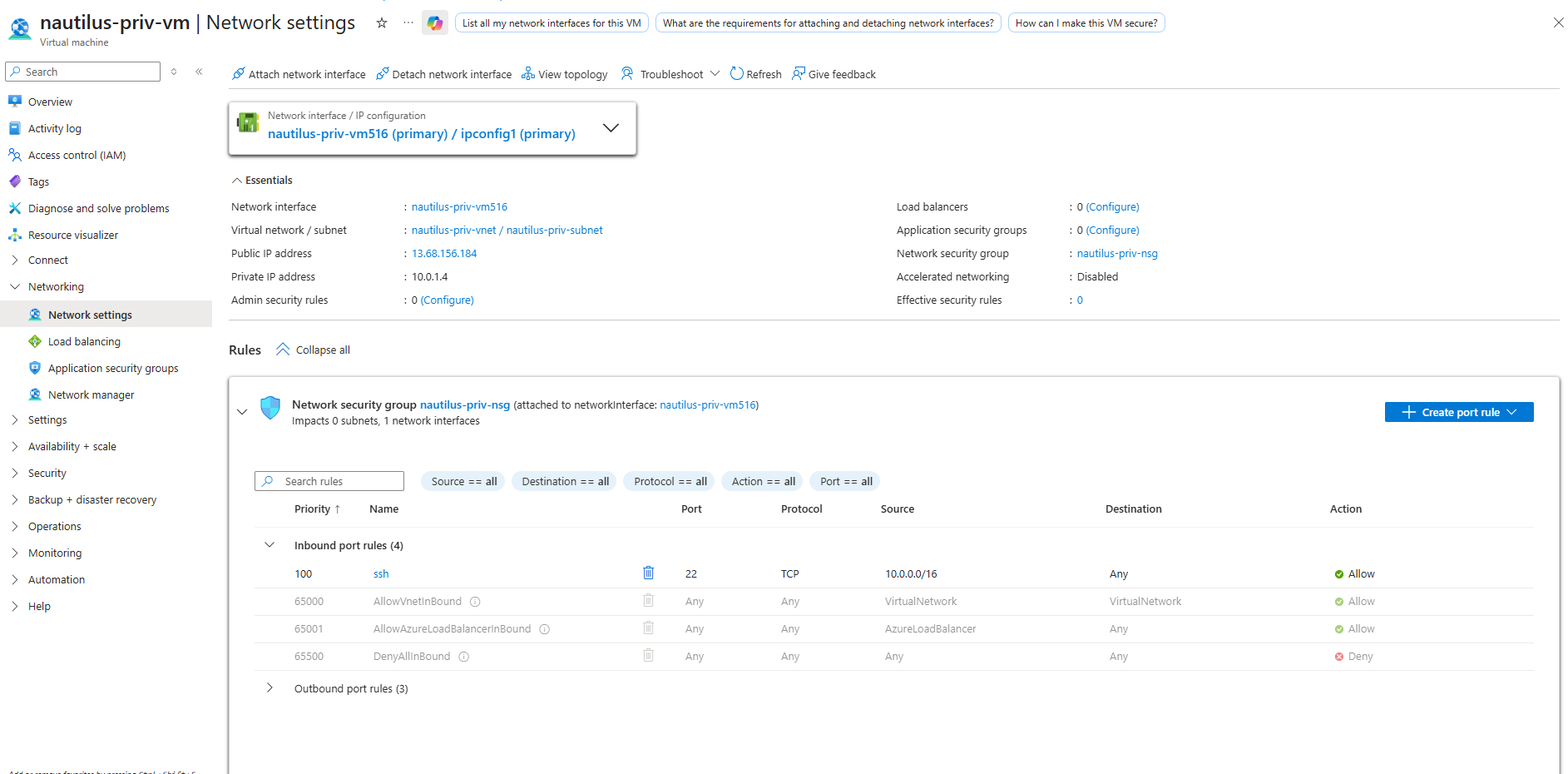
Task: Refresh the network settings page
Action: click(755, 74)
